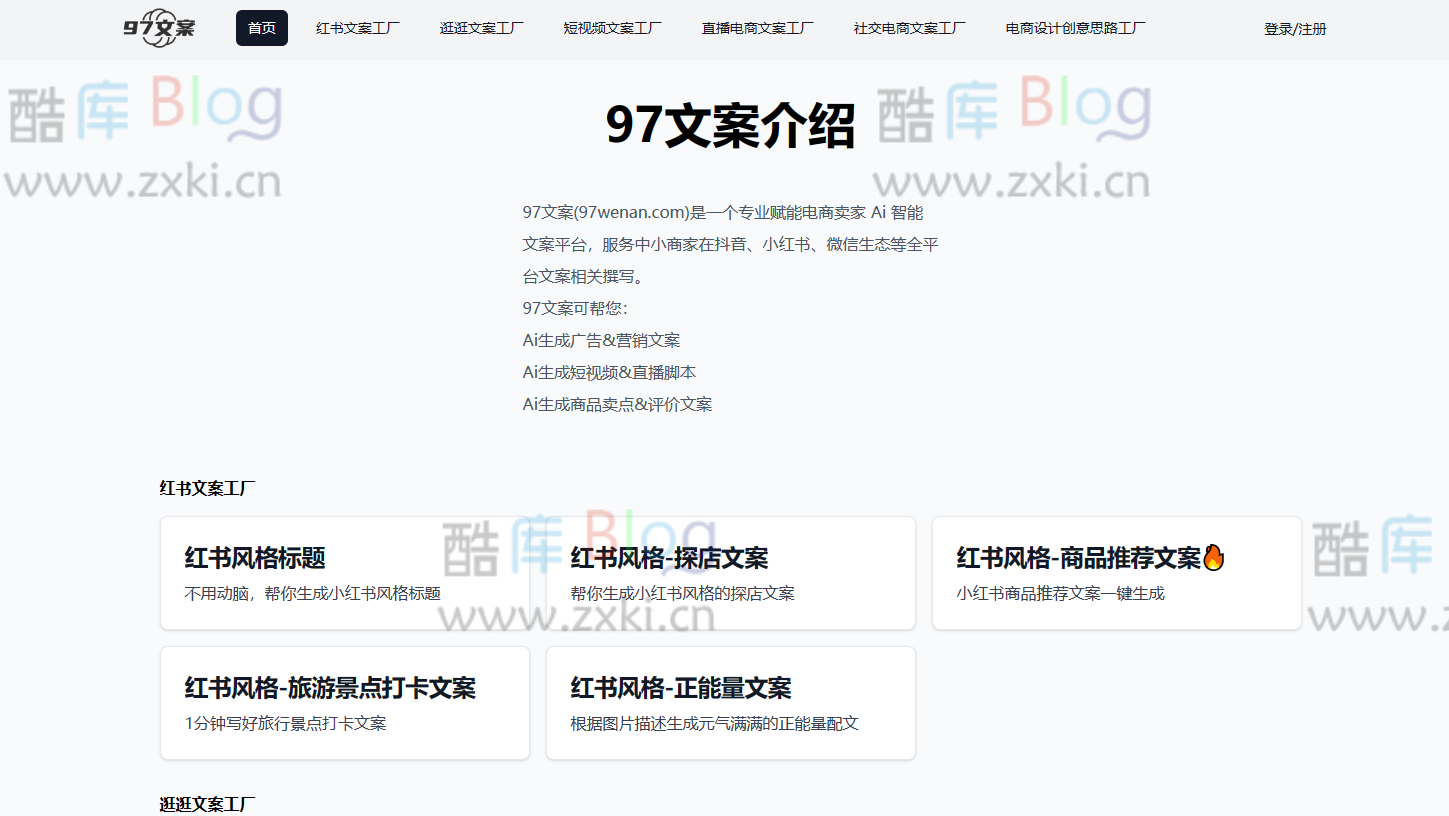Open the 社交电商文案工厂 navigation menu
Image resolution: width=1449 pixels, height=816 pixels.
tap(908, 27)
